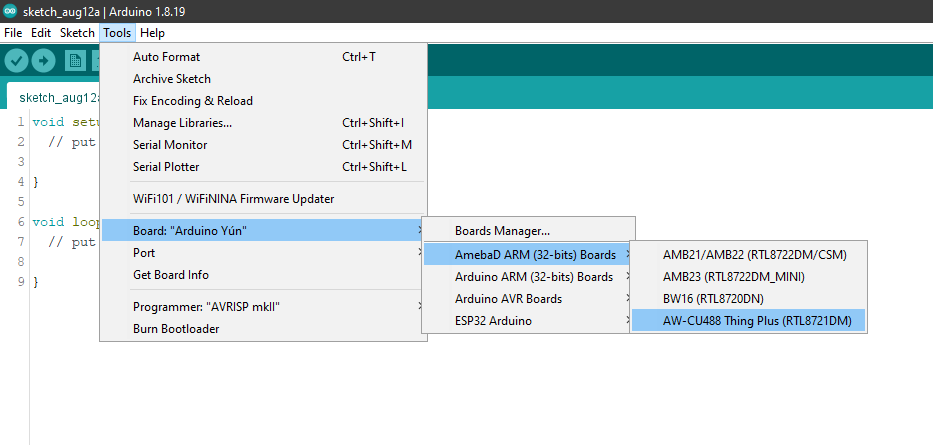Open the File menu
933x445 pixels.
[13, 33]
